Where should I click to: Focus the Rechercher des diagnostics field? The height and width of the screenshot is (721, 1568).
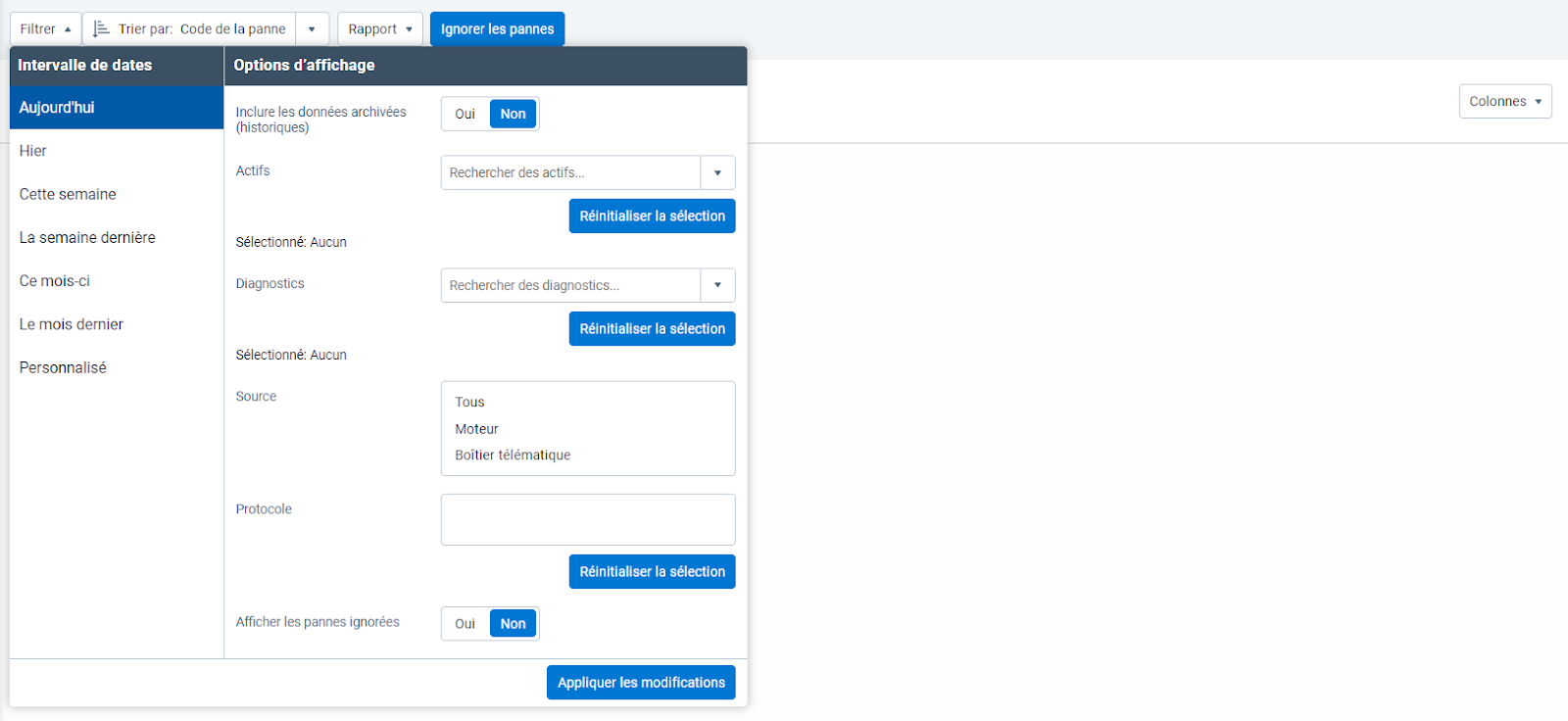[570, 285]
